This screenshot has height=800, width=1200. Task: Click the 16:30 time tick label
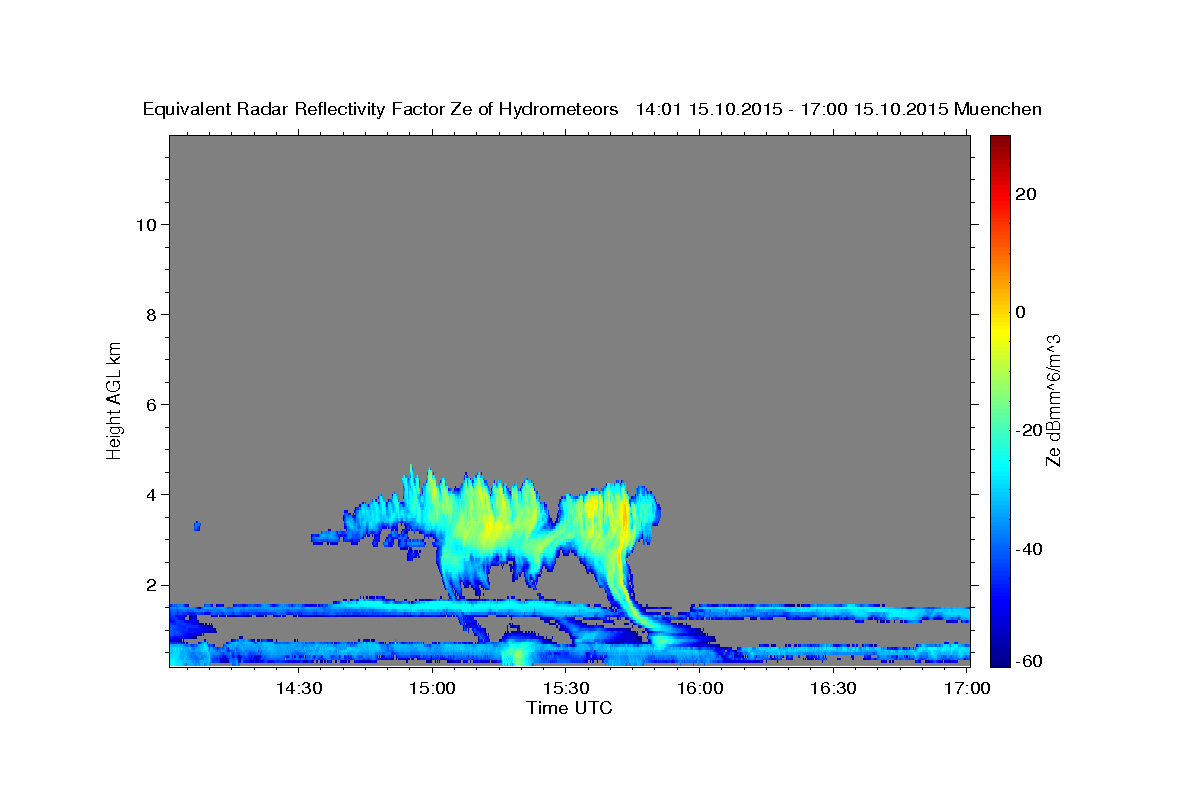pyautogui.click(x=832, y=688)
